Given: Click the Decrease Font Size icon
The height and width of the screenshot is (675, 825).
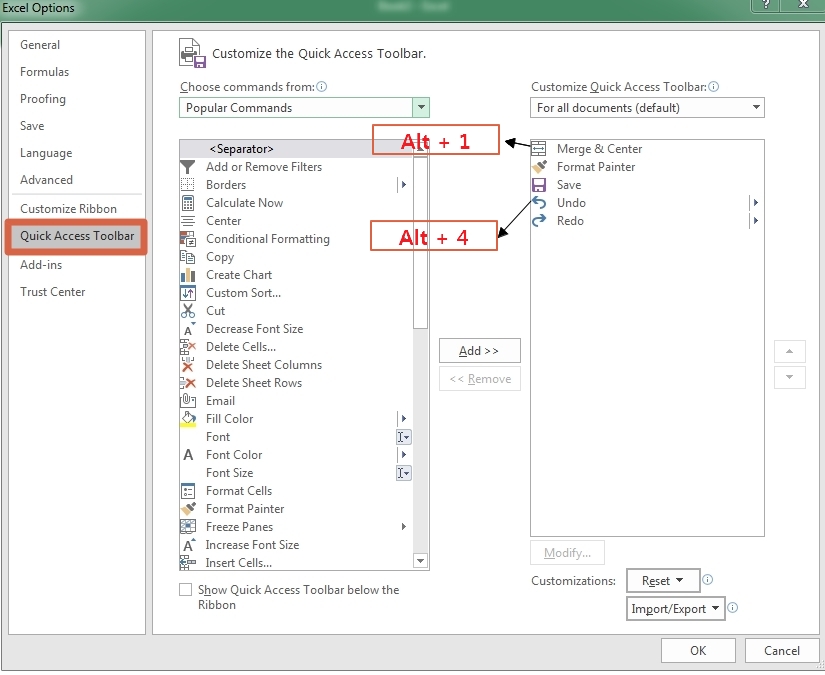Looking at the screenshot, I should click(x=187, y=329).
